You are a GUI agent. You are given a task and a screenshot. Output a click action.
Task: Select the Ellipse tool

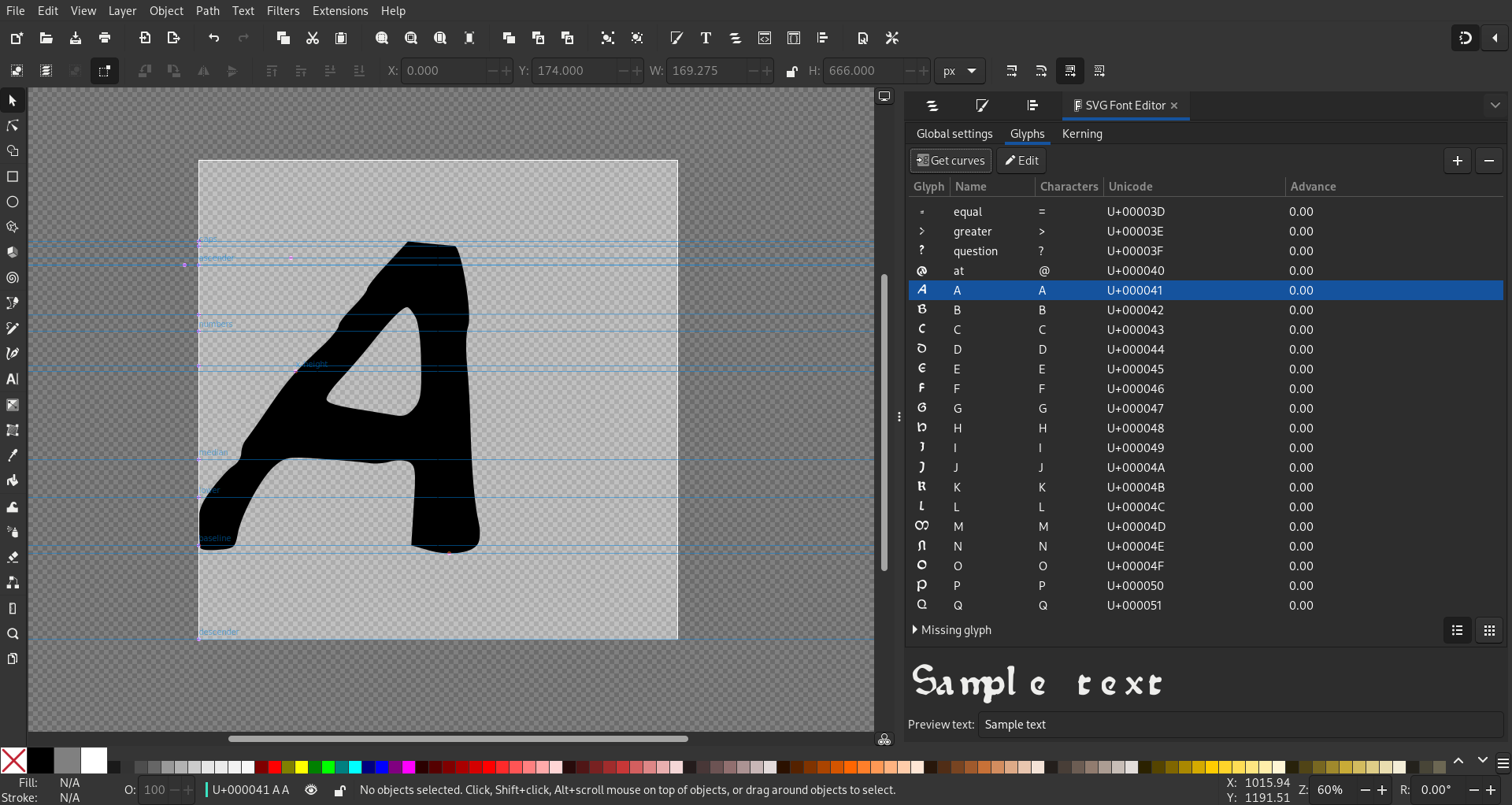[13, 202]
